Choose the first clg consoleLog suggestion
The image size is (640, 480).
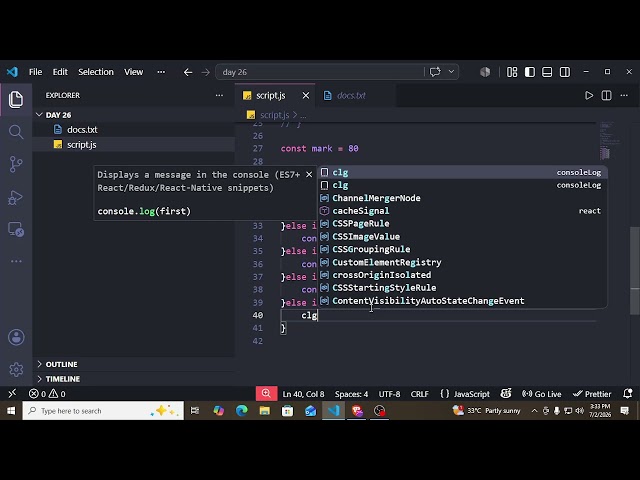point(463,172)
